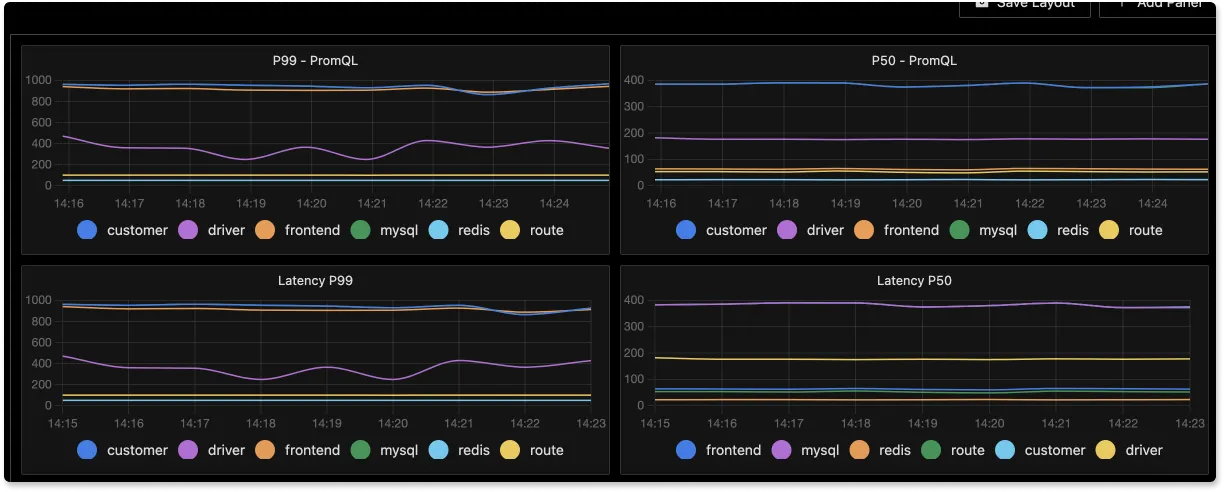Screen dimensions: 1224x492
Task: Click the Save Layout button
Action: (x=1025, y=5)
